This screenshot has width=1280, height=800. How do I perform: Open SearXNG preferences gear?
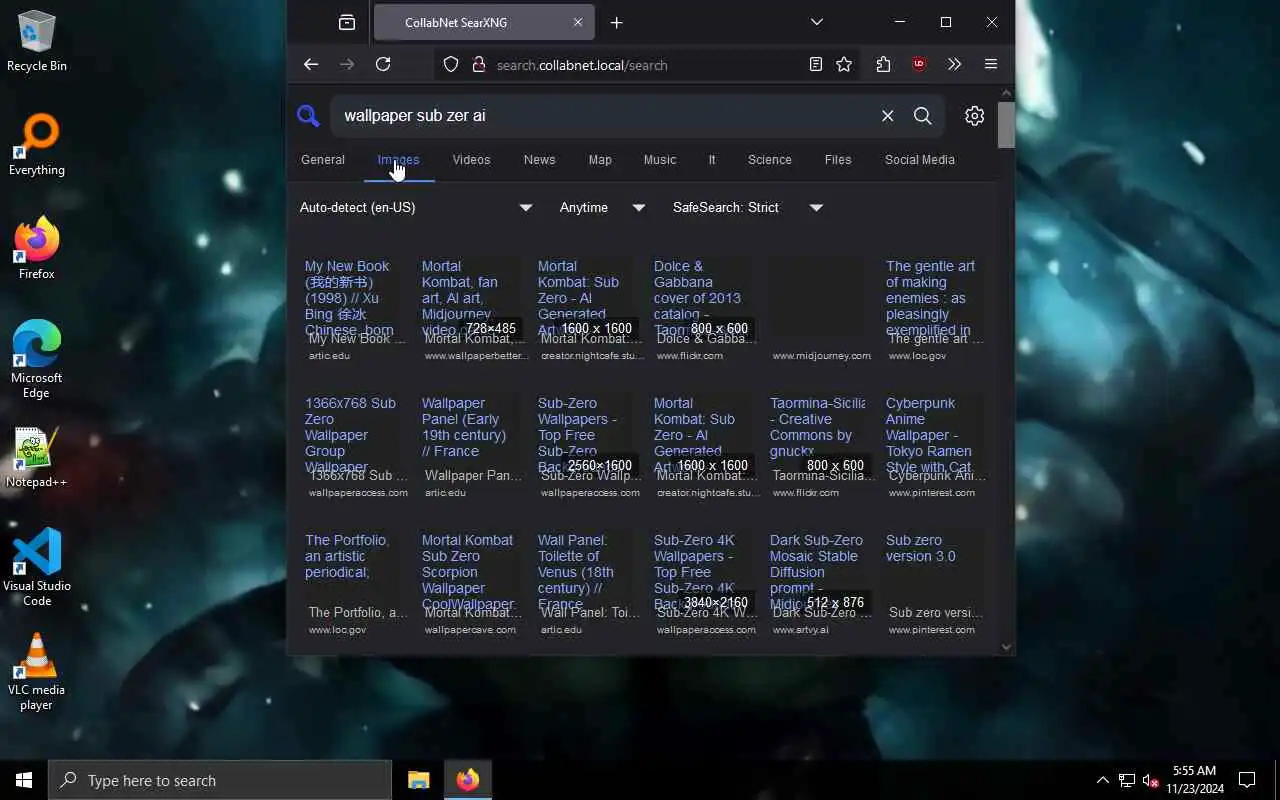tap(975, 116)
